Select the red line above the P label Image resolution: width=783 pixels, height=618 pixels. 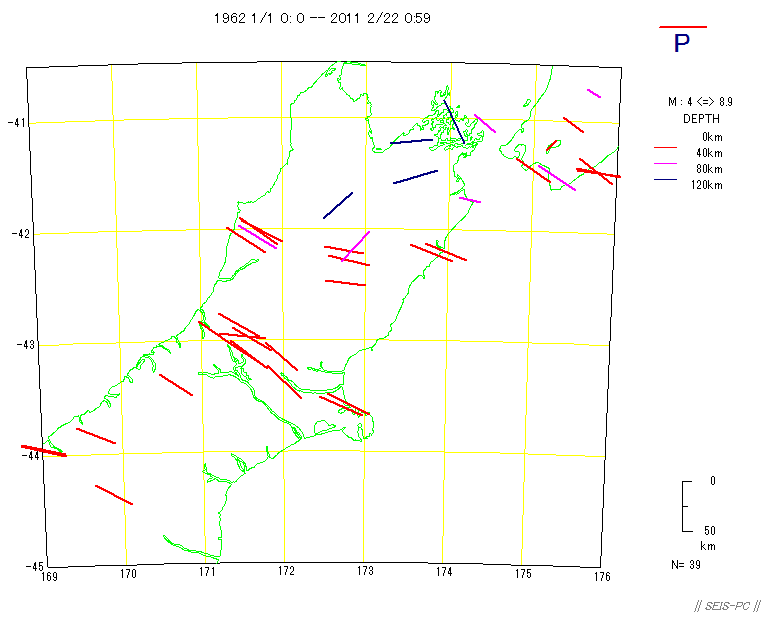click(683, 27)
